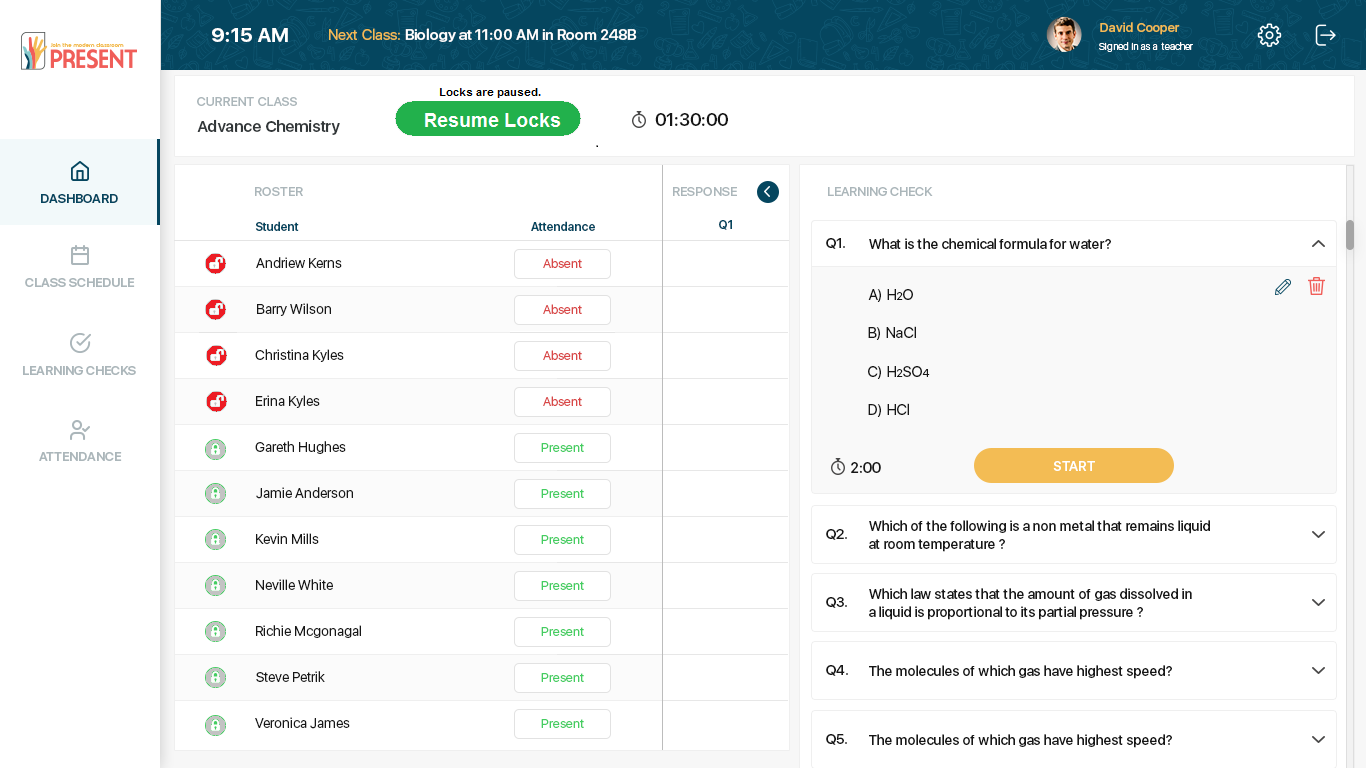This screenshot has width=1366, height=768.
Task: Click the Learning Check panel scrollbar
Action: (1349, 235)
